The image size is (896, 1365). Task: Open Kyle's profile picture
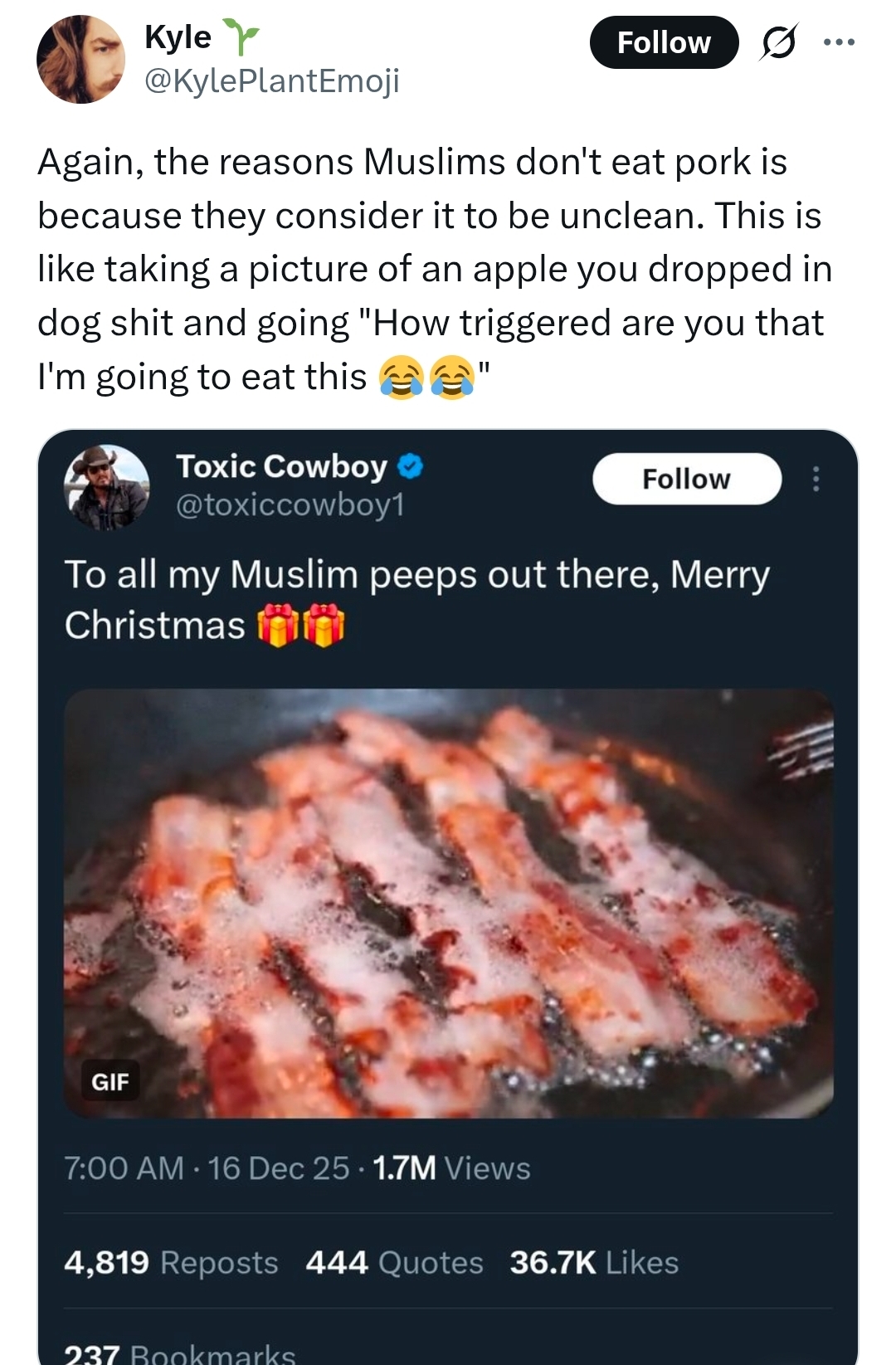coord(80,60)
